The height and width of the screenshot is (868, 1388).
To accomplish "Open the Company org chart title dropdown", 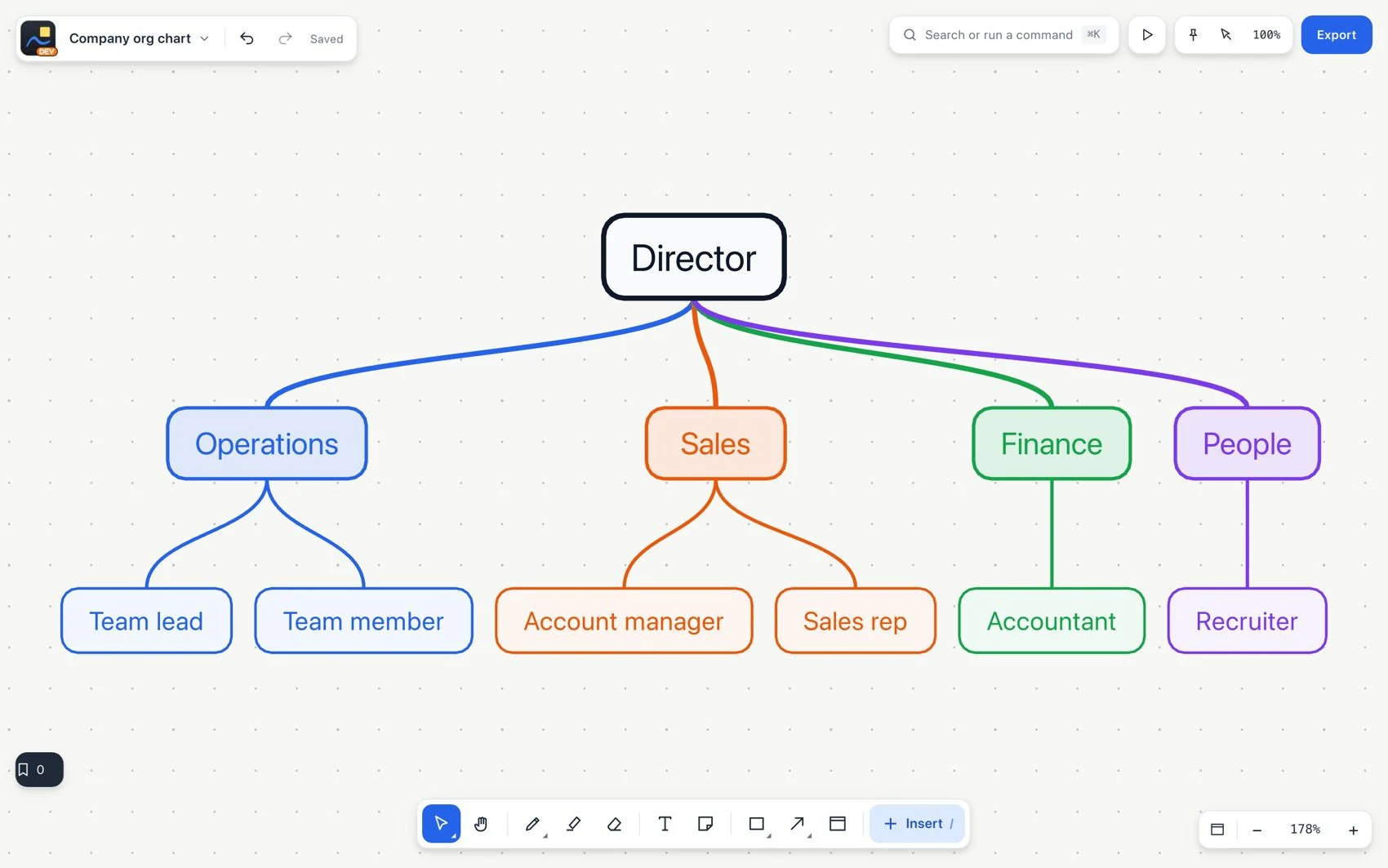I will pyautogui.click(x=139, y=38).
